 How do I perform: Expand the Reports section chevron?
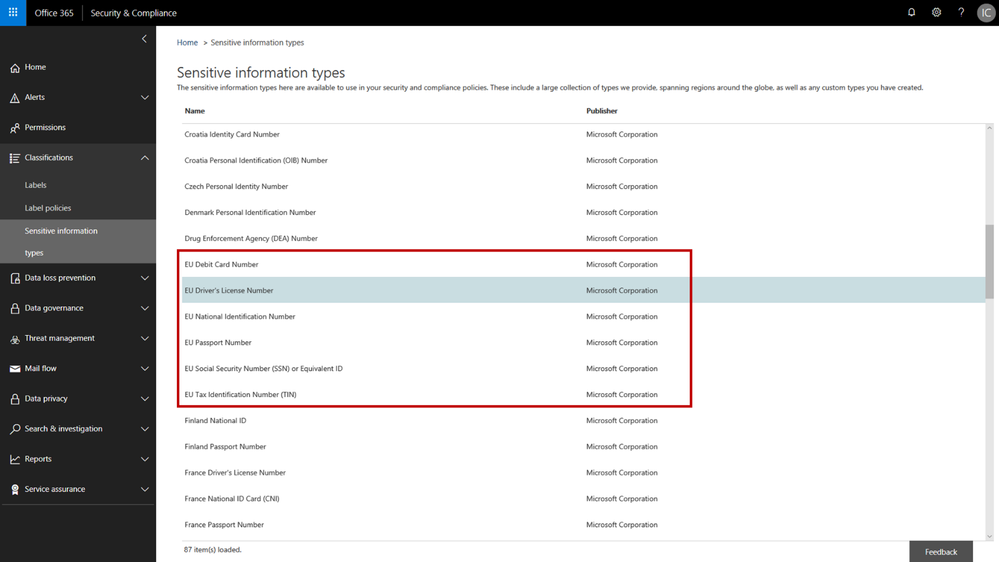pyautogui.click(x=145, y=459)
